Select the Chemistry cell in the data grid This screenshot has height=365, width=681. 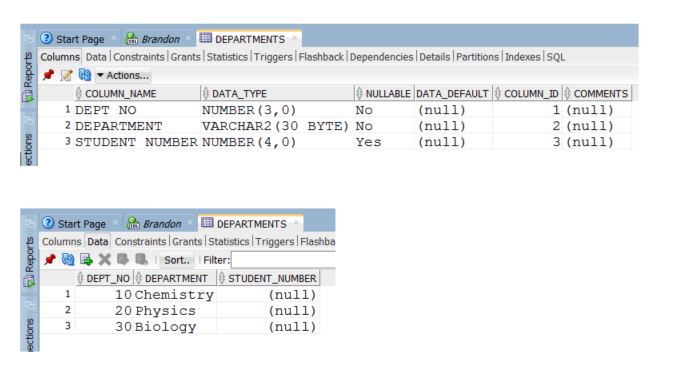click(174, 295)
